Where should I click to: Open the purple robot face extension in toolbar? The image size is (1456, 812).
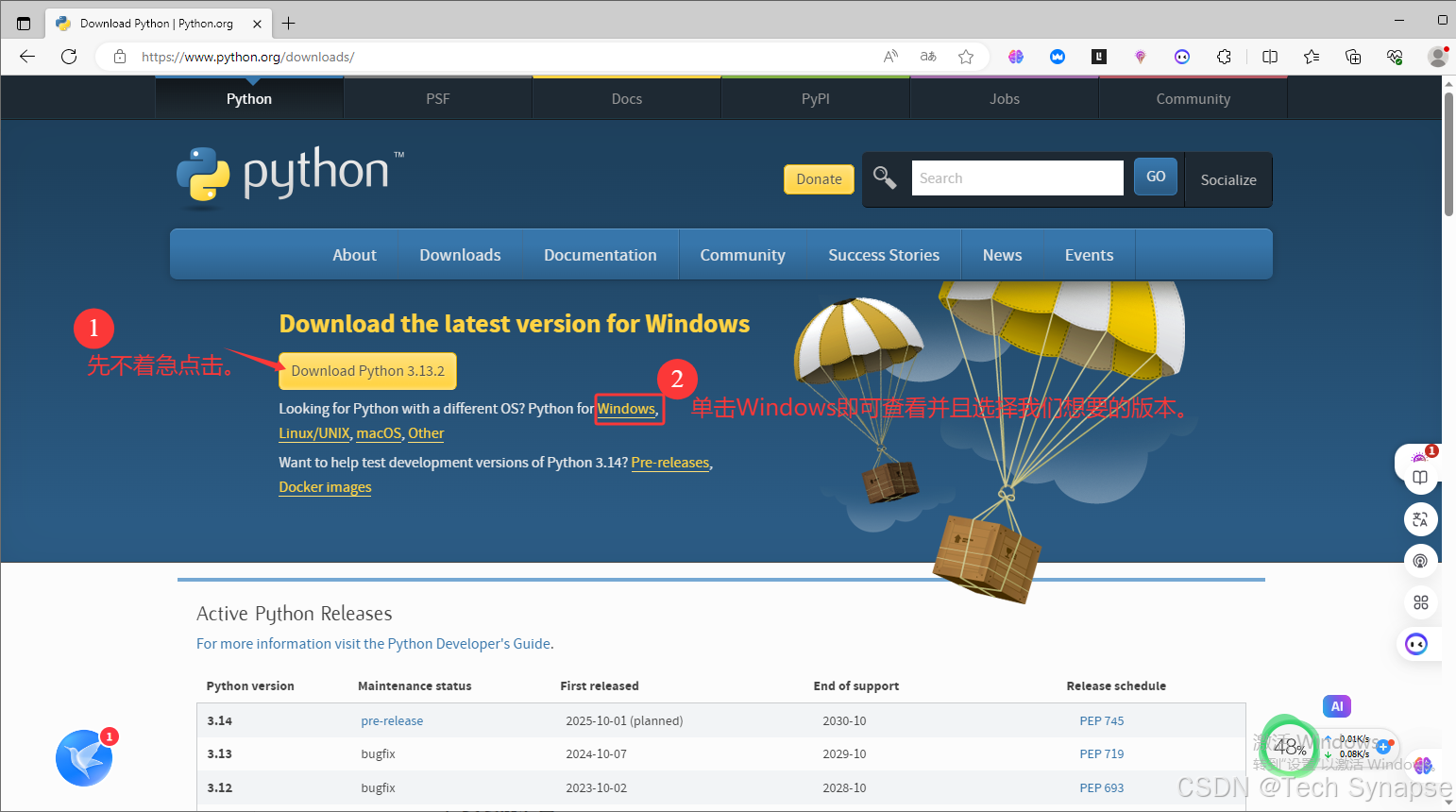[x=1182, y=57]
